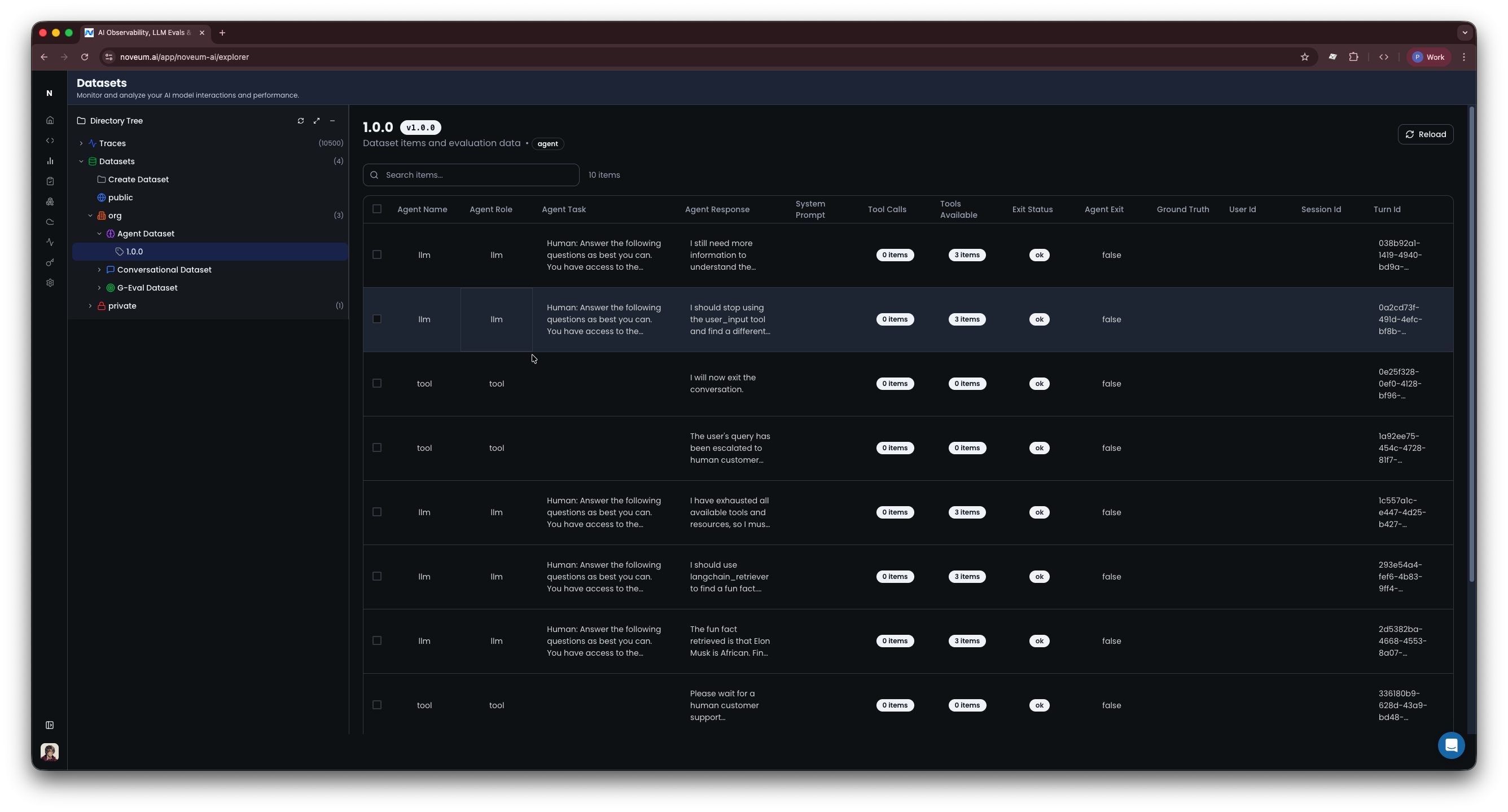The width and height of the screenshot is (1508, 812).
Task: Click the cloud icon in sidebar
Action: click(x=50, y=222)
